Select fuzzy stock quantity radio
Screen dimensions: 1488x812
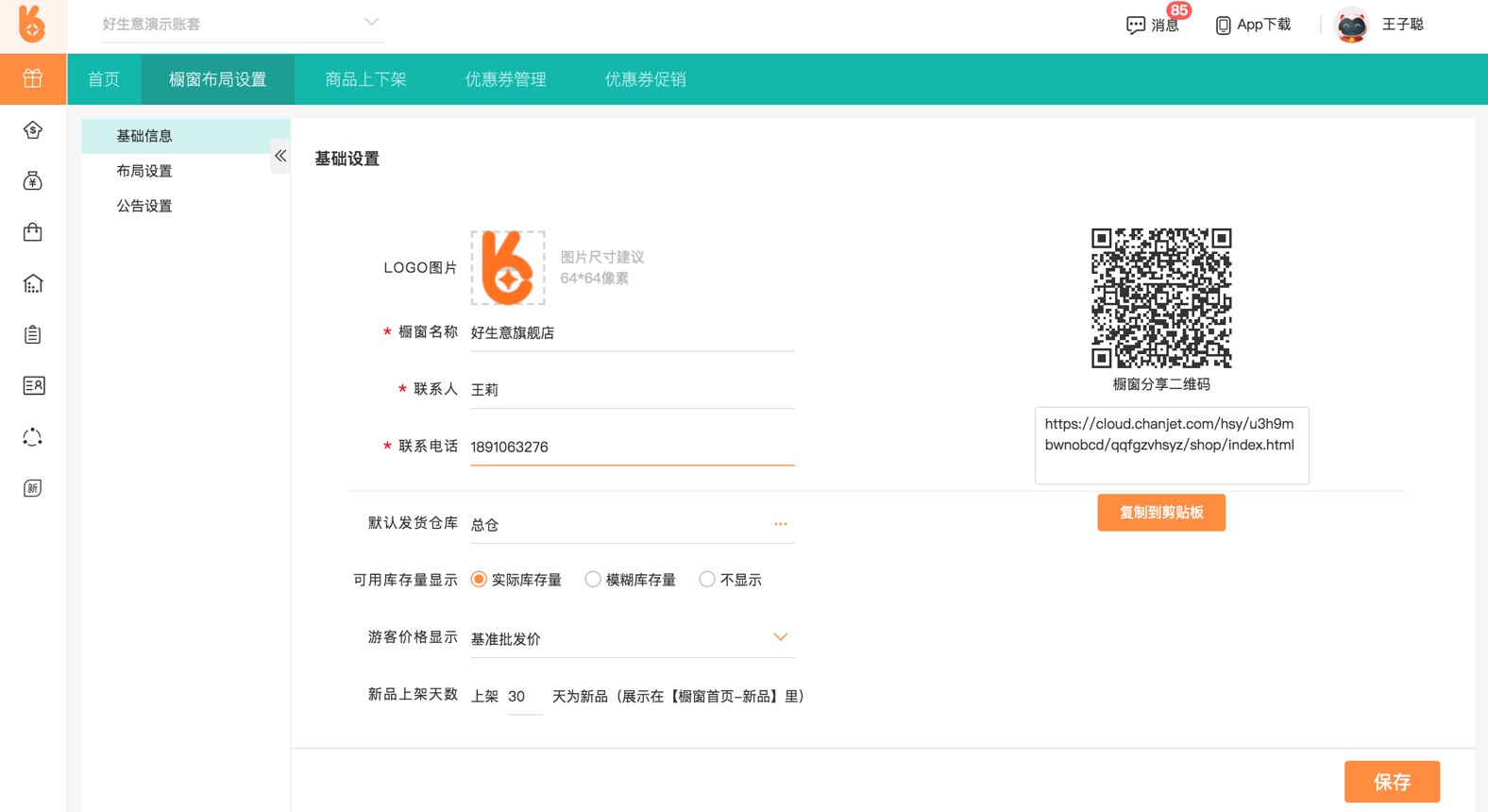593,580
